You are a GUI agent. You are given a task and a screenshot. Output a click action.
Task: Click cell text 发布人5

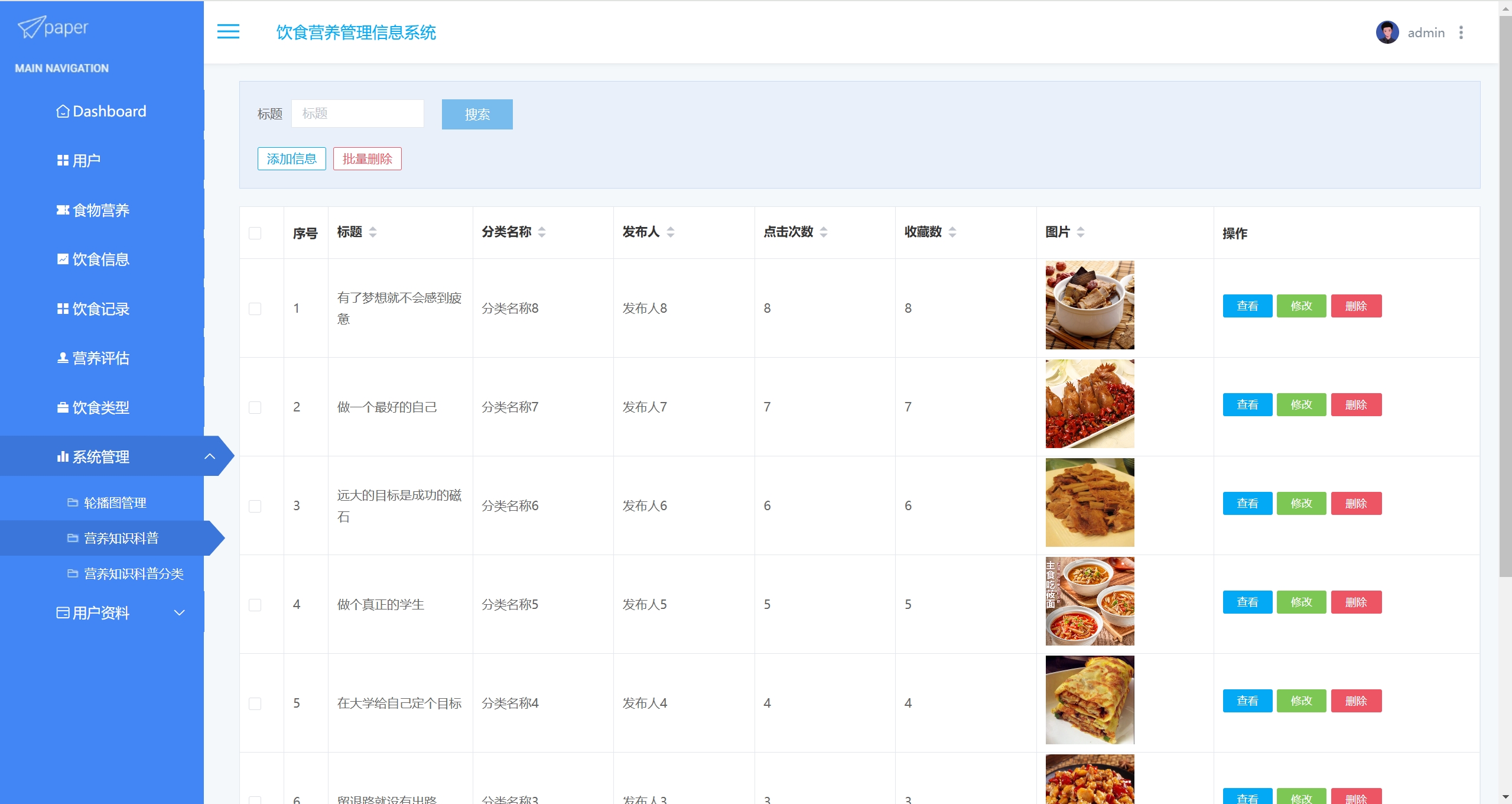click(645, 605)
